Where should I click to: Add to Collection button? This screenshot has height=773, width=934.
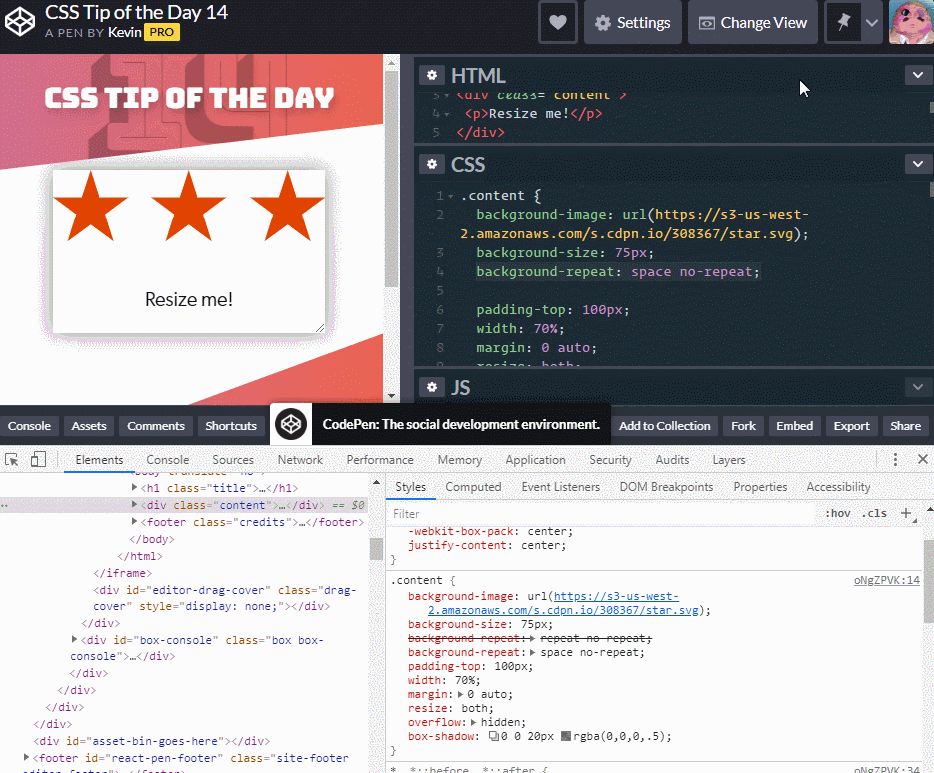[664, 426]
